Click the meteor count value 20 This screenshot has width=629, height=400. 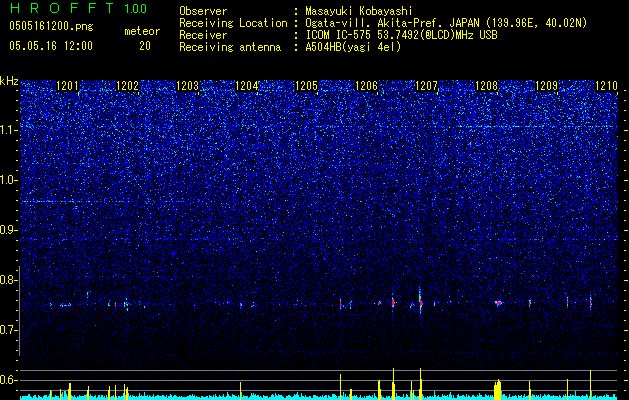point(145,46)
